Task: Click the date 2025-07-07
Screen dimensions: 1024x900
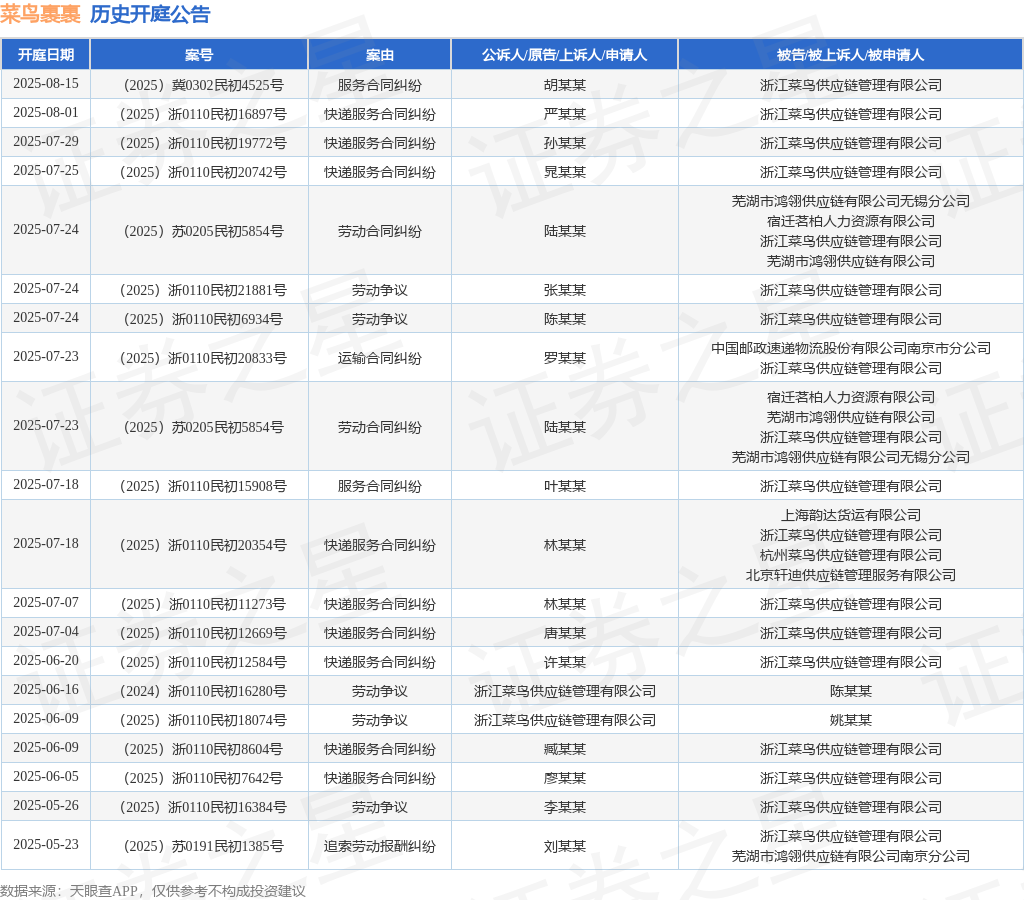Action: pos(46,602)
